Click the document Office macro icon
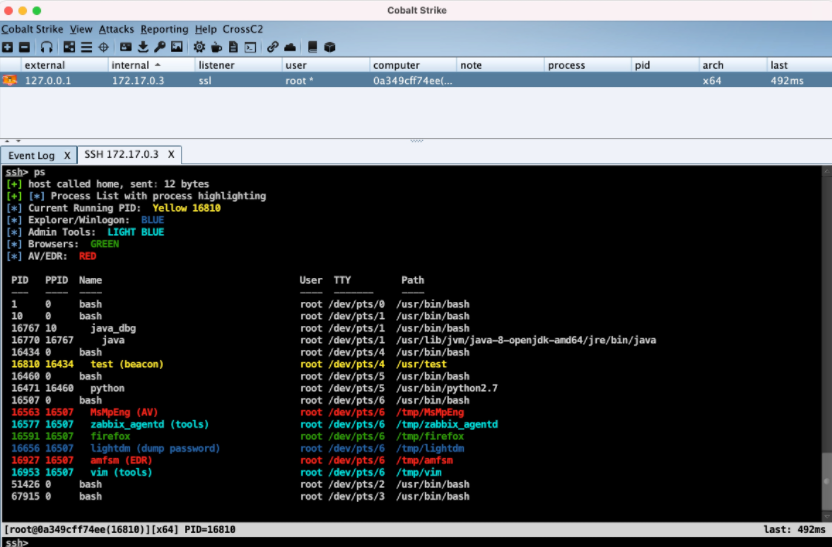The height and width of the screenshot is (547, 832). pyautogui.click(x=233, y=47)
